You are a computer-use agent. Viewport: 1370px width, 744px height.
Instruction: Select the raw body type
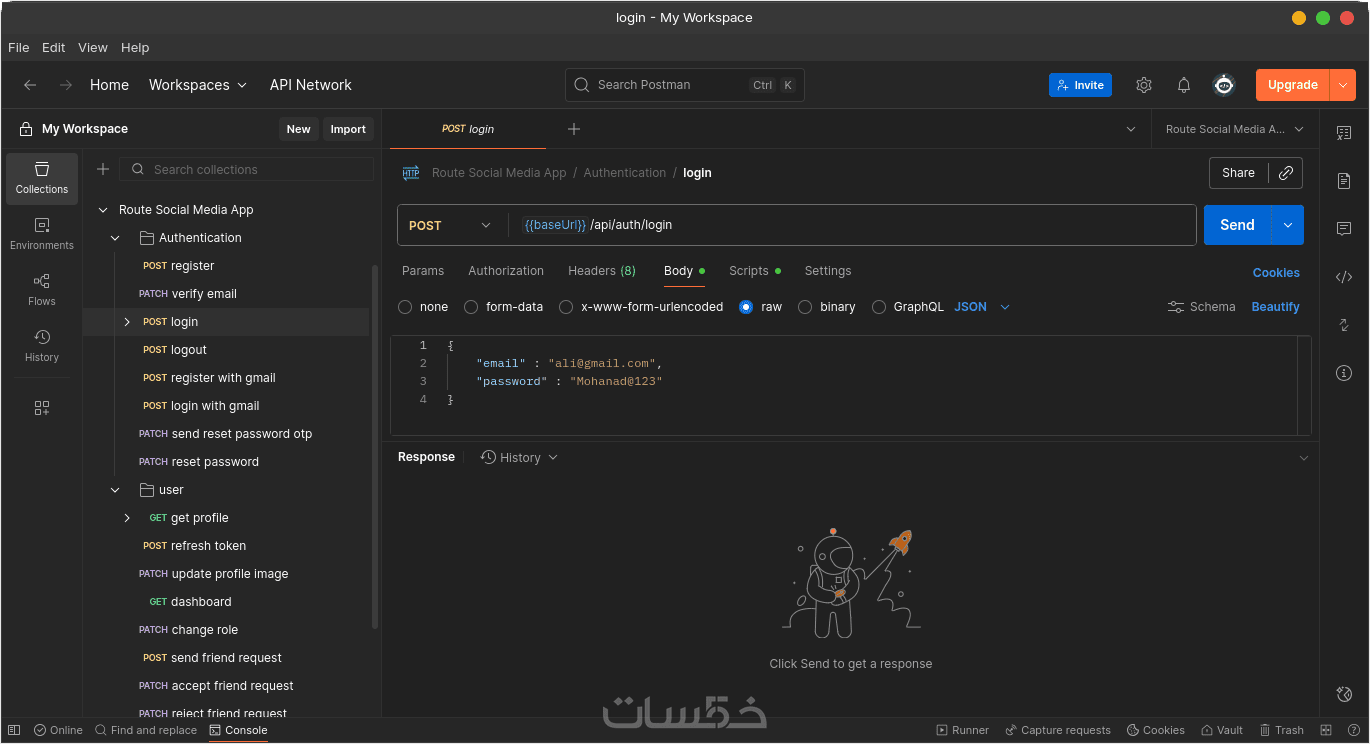746,307
